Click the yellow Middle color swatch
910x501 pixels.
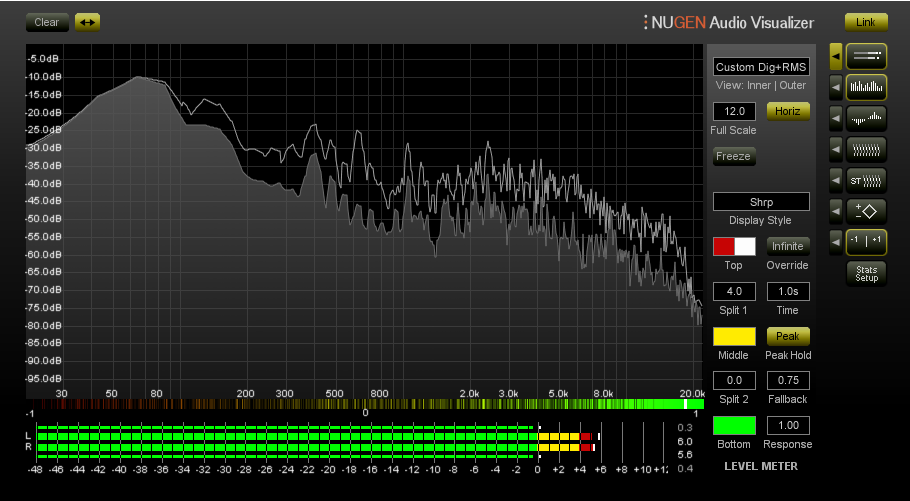(734, 336)
